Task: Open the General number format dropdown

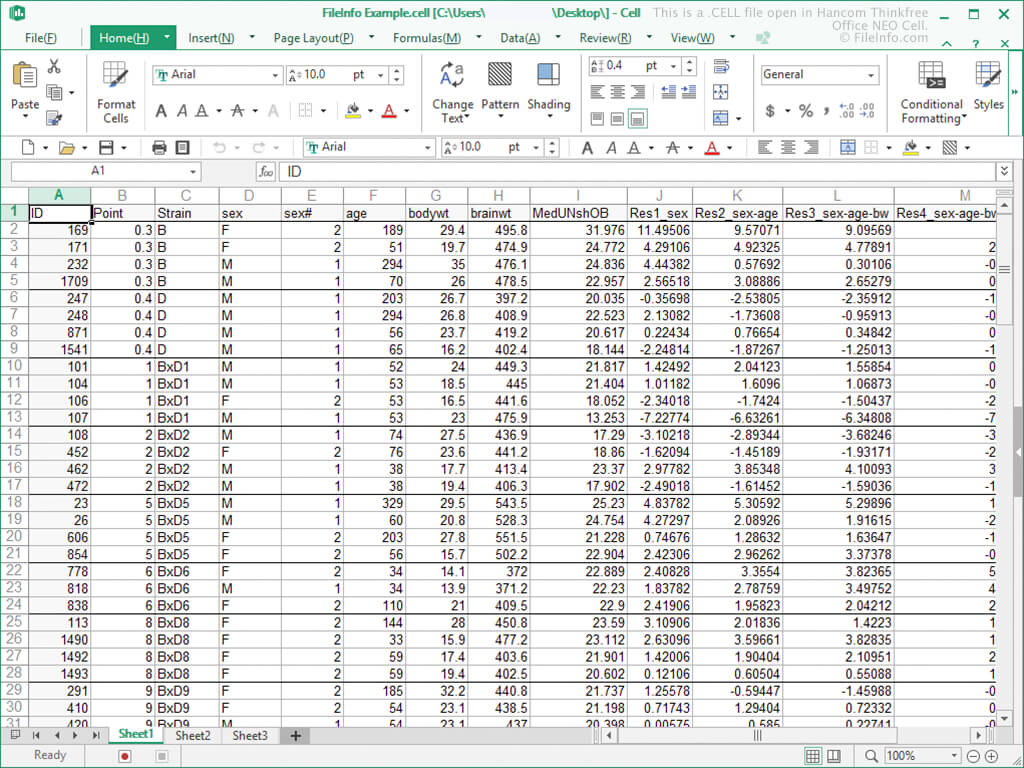Action: click(x=871, y=76)
